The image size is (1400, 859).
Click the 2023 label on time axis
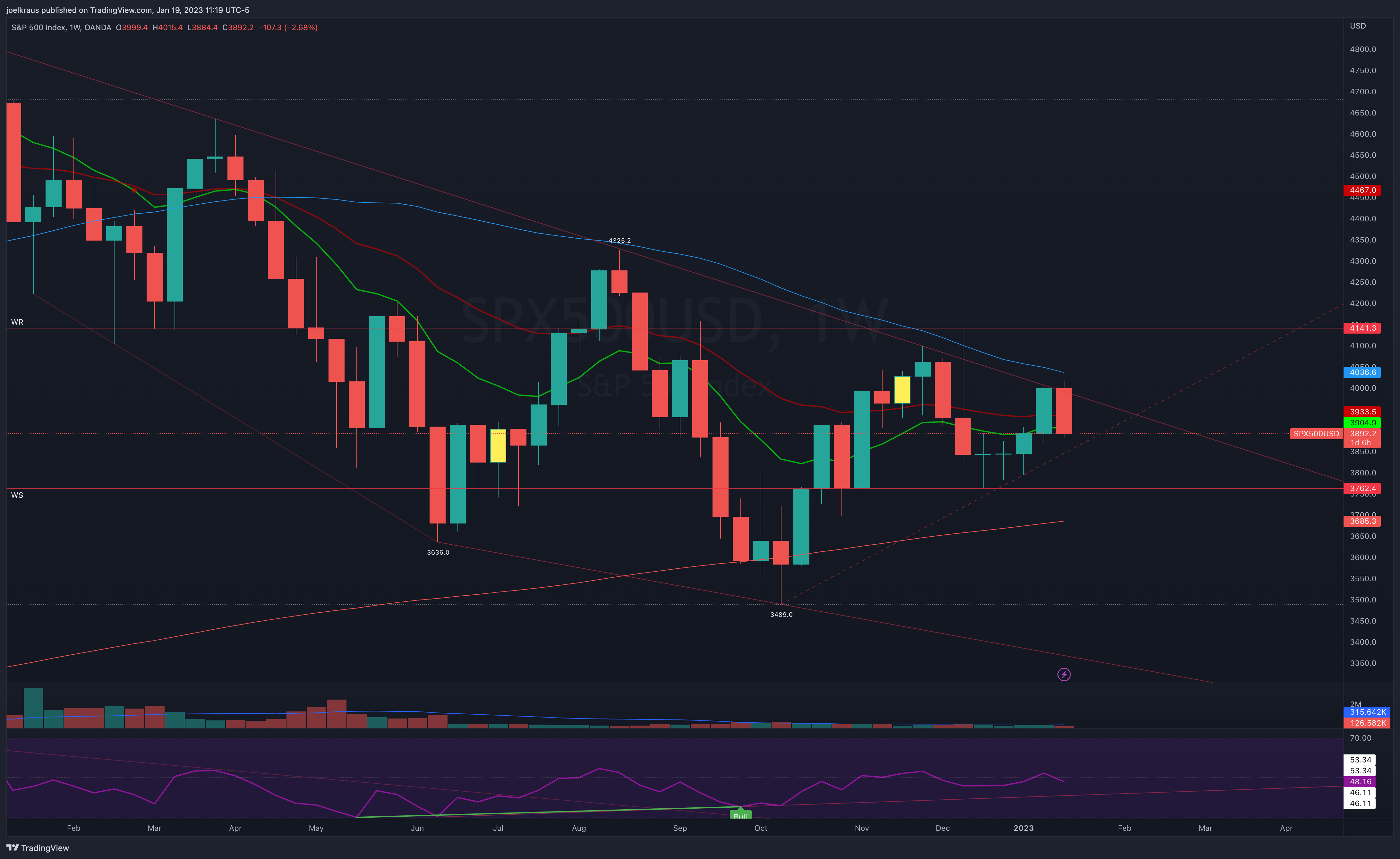pyautogui.click(x=1023, y=828)
